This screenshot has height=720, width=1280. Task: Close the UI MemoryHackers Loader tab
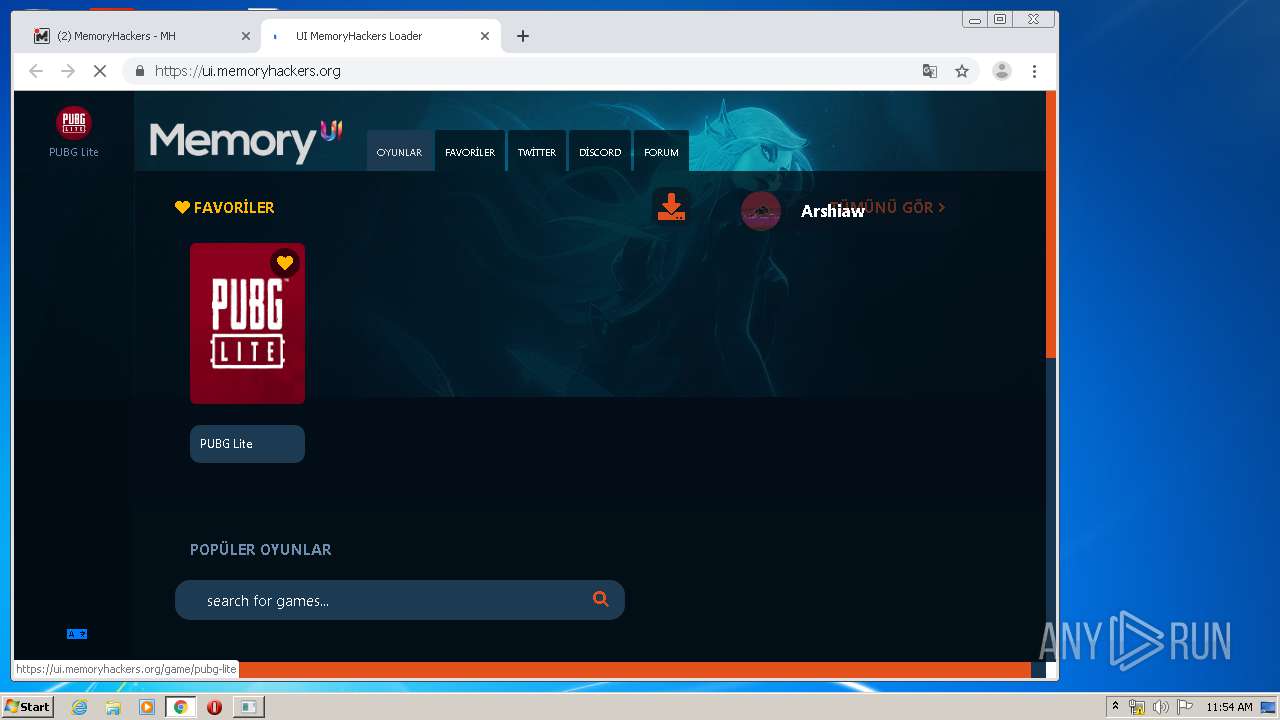coord(485,36)
